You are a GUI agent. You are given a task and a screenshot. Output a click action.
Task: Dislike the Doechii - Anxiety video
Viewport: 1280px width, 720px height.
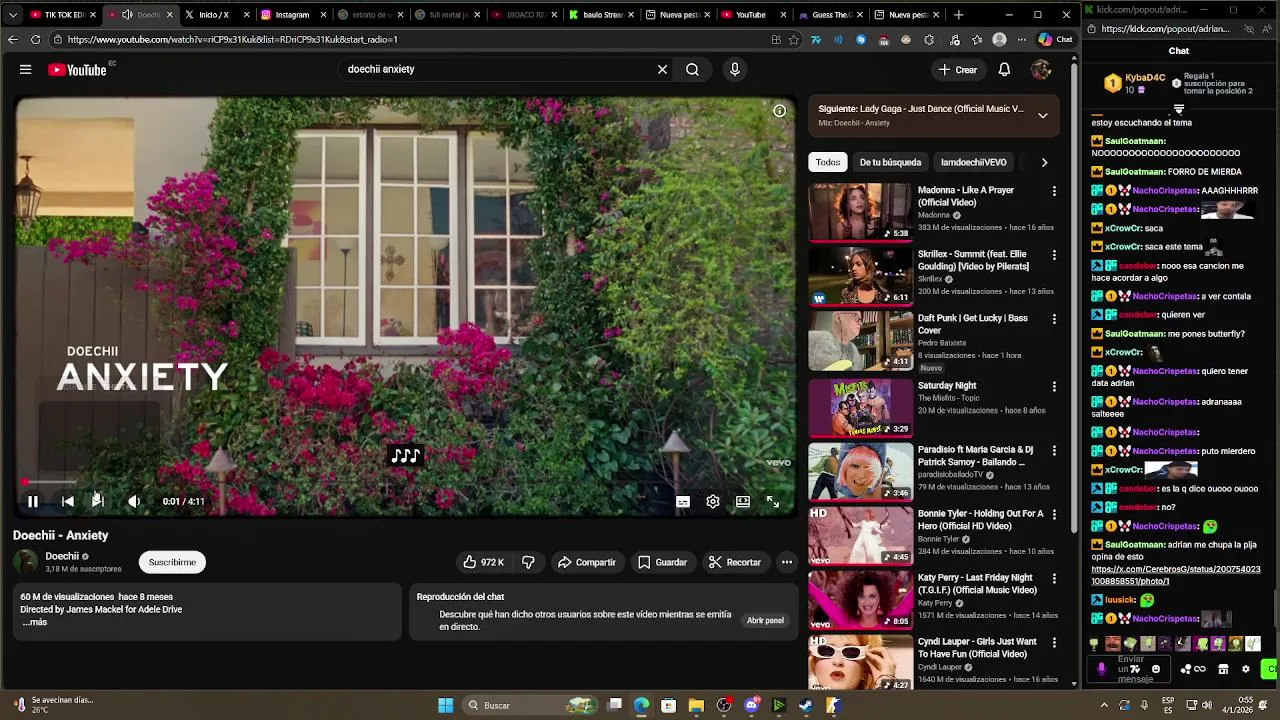pos(528,563)
